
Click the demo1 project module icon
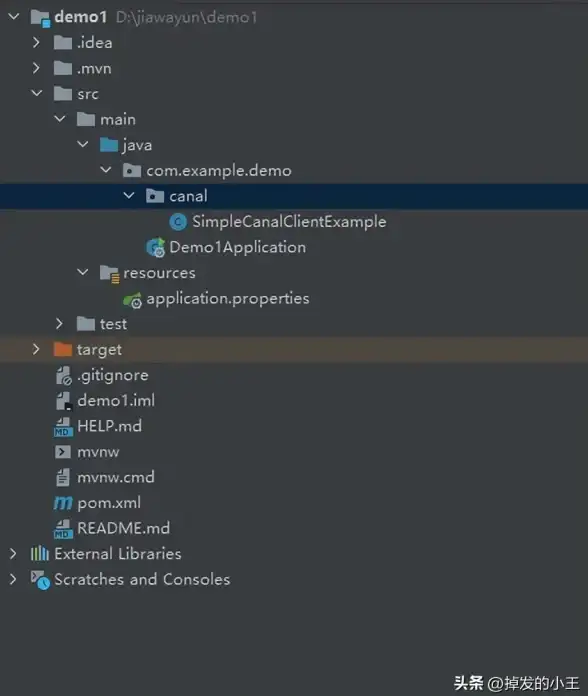pyautogui.click(x=40, y=18)
